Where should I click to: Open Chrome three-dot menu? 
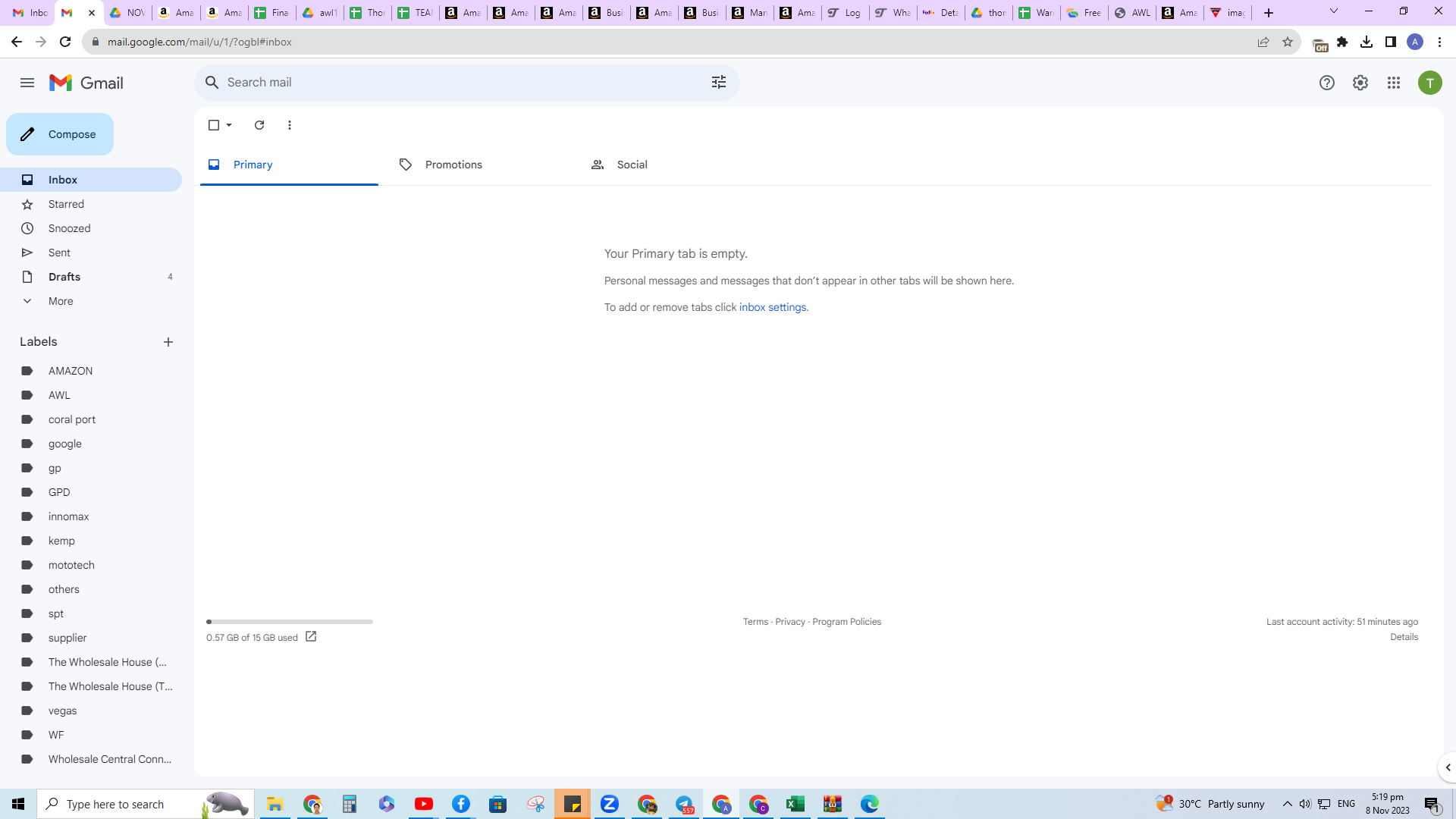tap(1439, 42)
